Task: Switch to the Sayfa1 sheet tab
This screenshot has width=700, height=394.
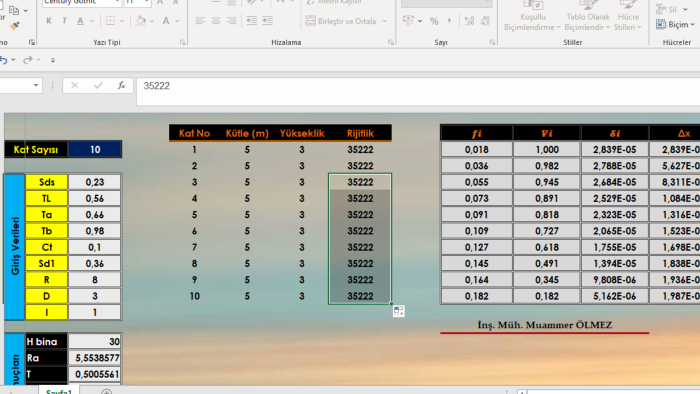Action: coord(58,390)
